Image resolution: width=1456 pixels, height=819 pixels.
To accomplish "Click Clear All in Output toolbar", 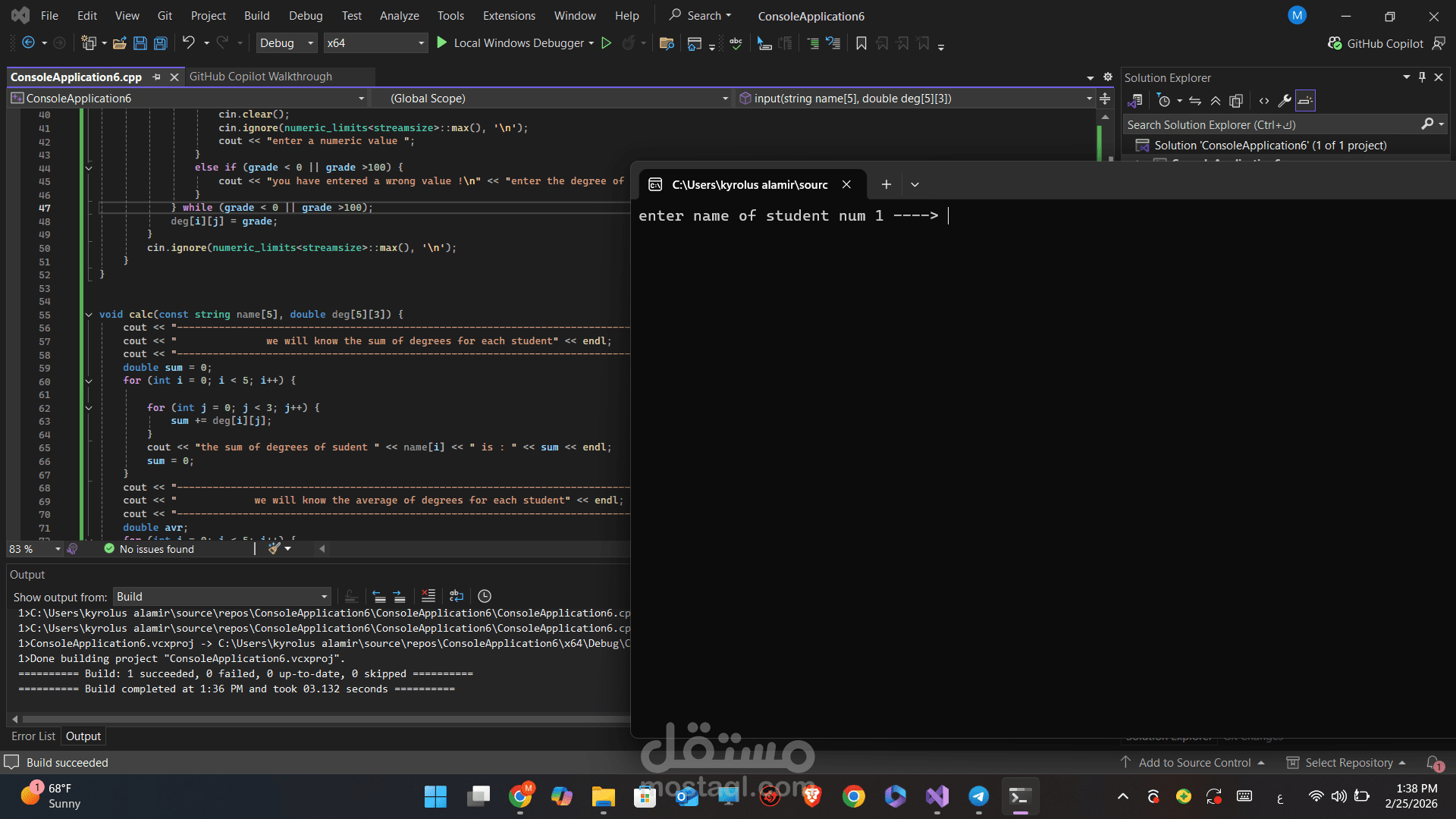I will click(428, 596).
